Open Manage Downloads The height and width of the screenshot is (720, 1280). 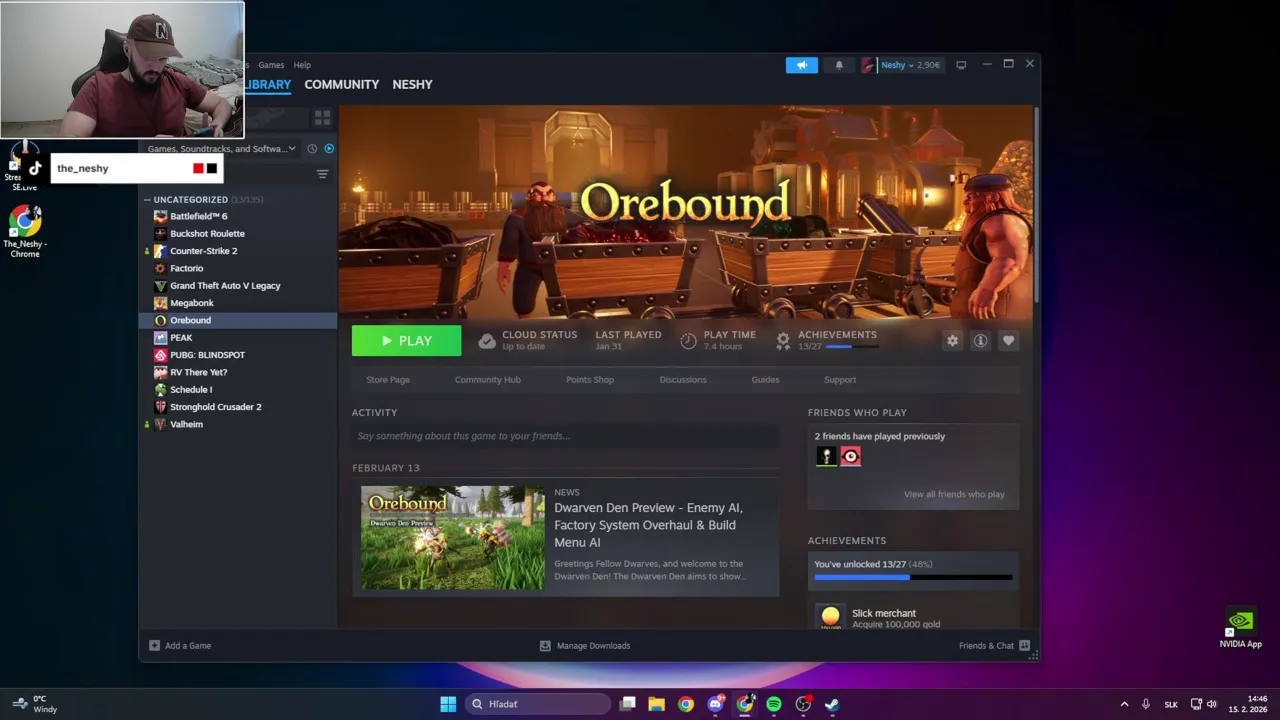coord(585,646)
